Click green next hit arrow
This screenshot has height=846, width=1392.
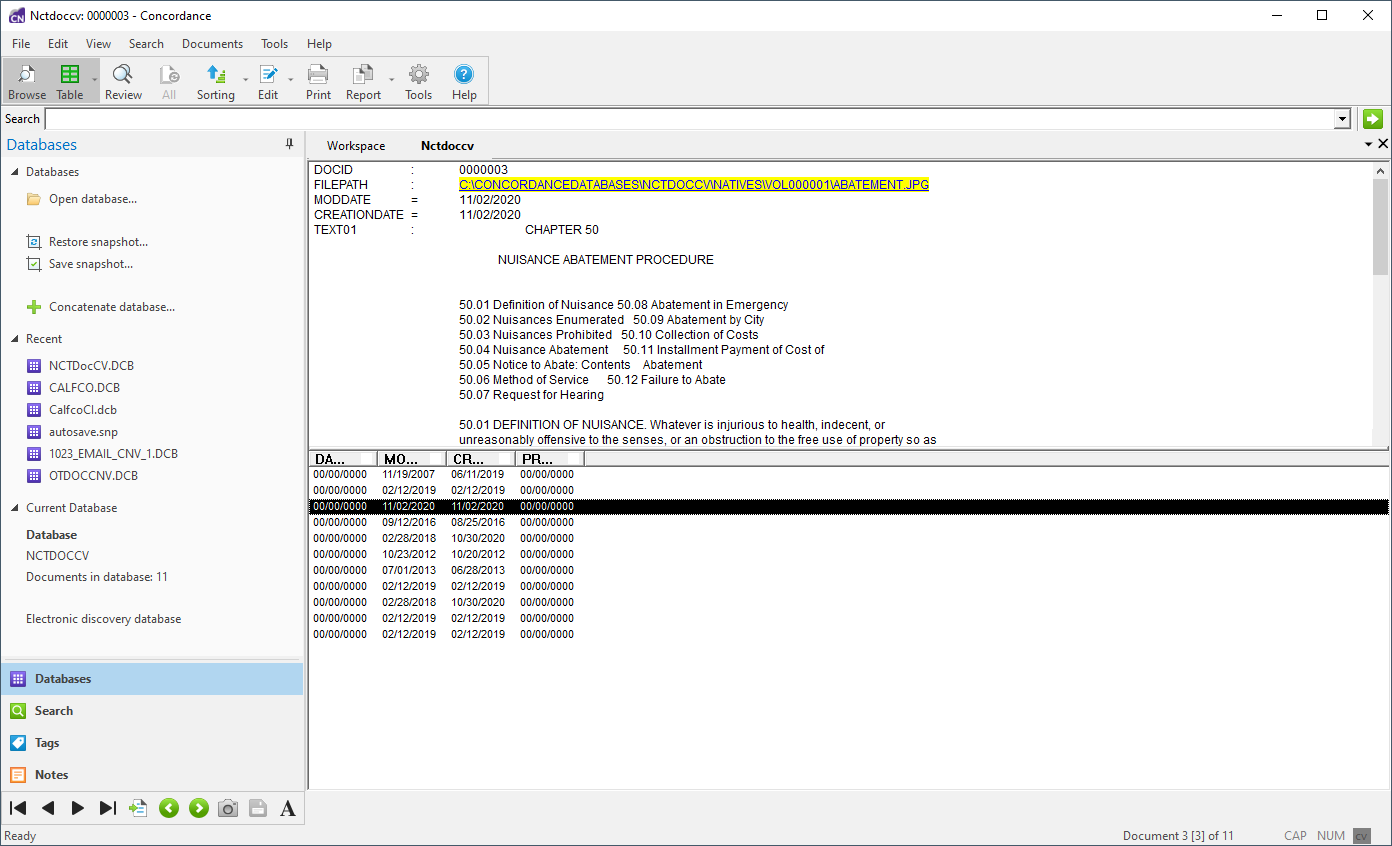[x=199, y=808]
